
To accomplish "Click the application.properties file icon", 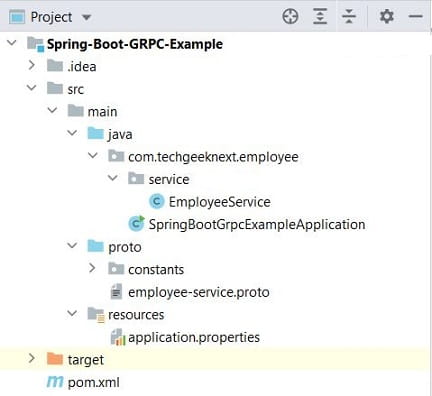I will point(118,337).
